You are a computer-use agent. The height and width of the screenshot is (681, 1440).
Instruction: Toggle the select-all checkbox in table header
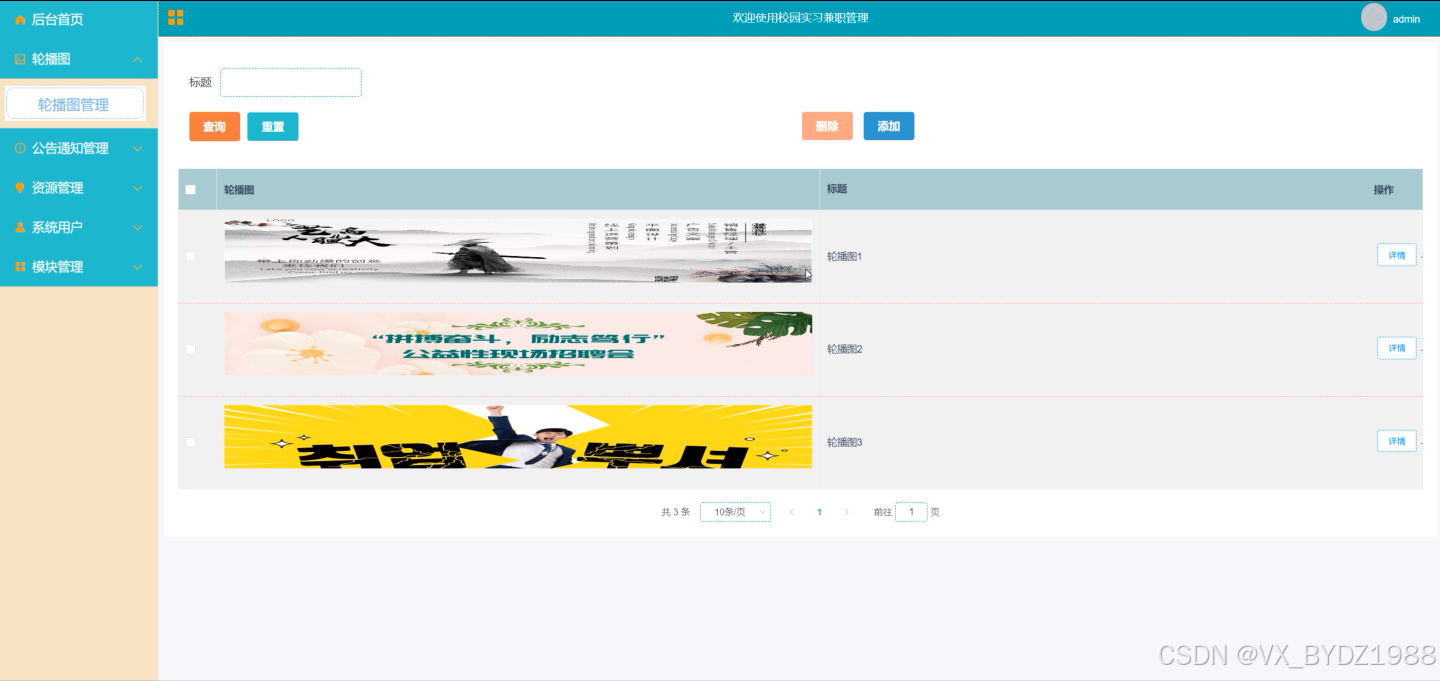pos(190,190)
